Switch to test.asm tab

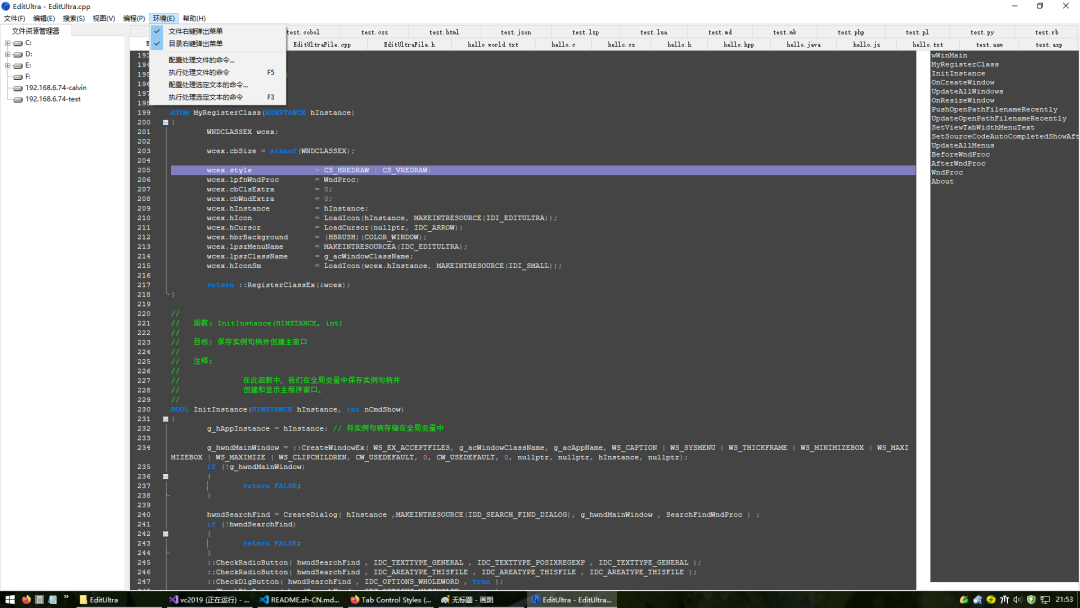(x=989, y=45)
